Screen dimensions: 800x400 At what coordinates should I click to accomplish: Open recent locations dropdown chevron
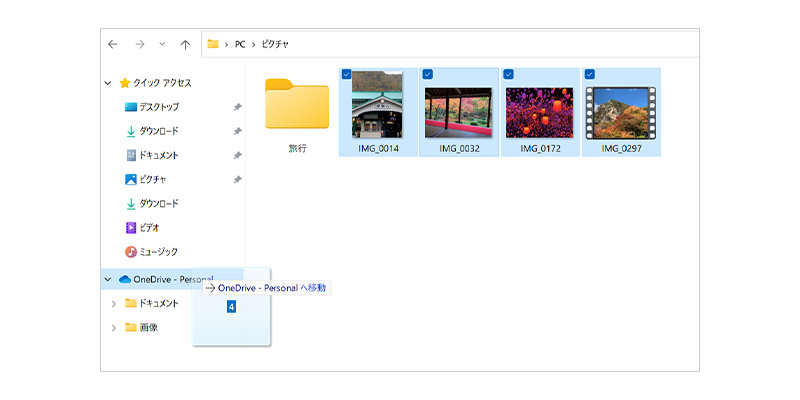point(162,44)
